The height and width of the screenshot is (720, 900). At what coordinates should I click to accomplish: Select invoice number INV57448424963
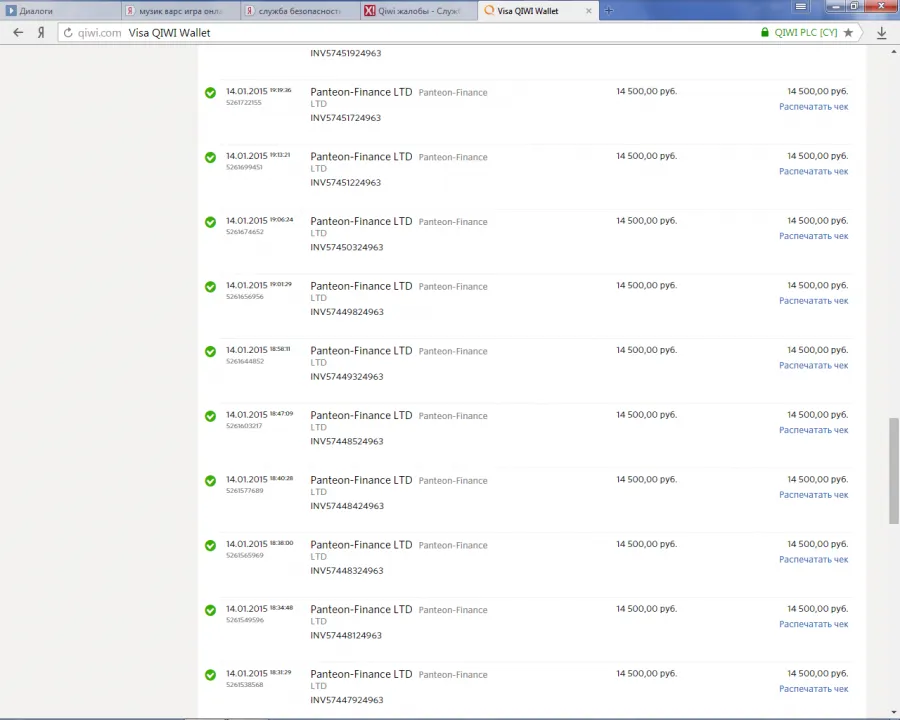pos(347,506)
